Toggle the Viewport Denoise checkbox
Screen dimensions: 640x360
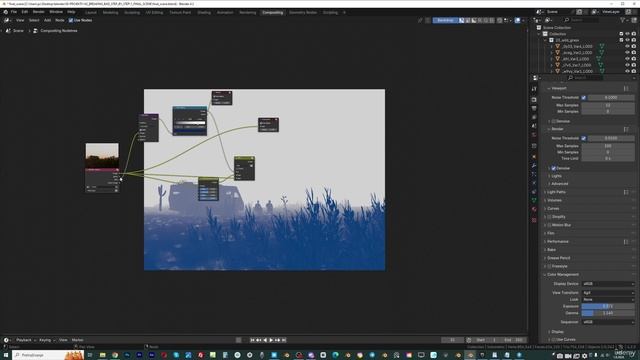(554, 121)
